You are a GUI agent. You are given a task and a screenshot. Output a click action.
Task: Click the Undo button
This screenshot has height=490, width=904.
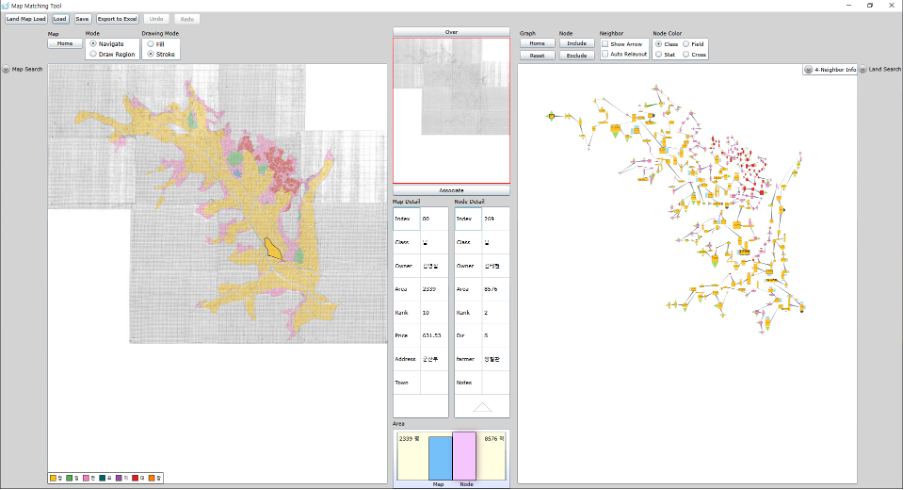point(156,19)
